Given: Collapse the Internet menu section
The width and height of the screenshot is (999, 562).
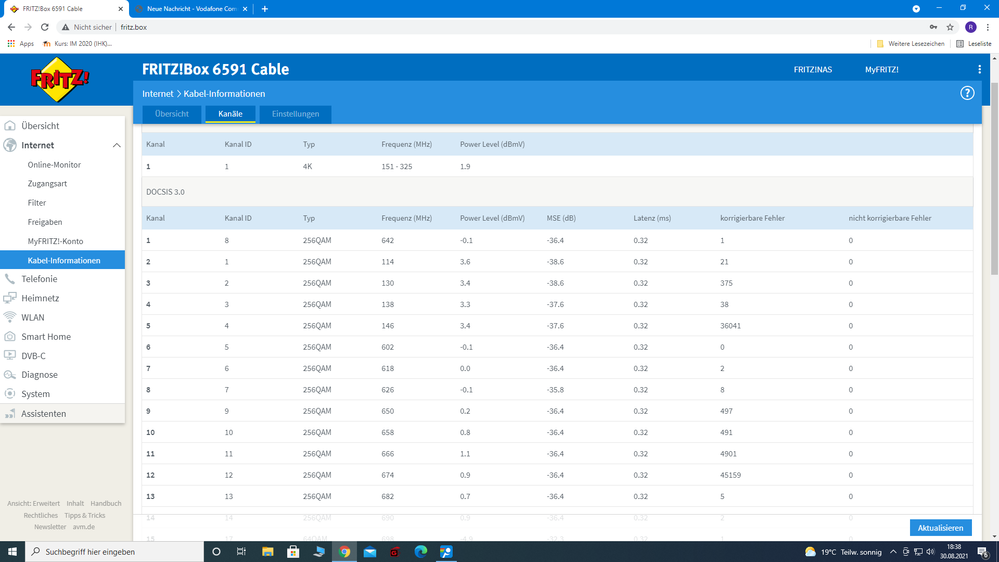Looking at the screenshot, I should 116,146.
